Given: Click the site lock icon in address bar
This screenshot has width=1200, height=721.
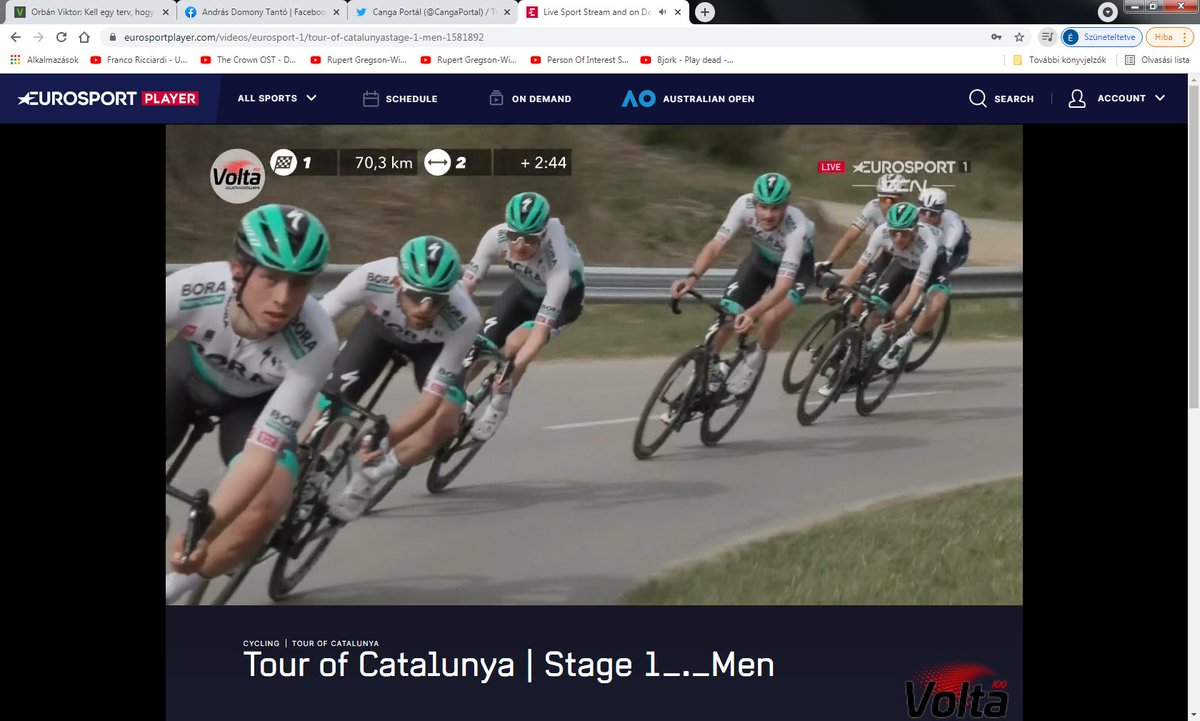Looking at the screenshot, I should click(113, 37).
